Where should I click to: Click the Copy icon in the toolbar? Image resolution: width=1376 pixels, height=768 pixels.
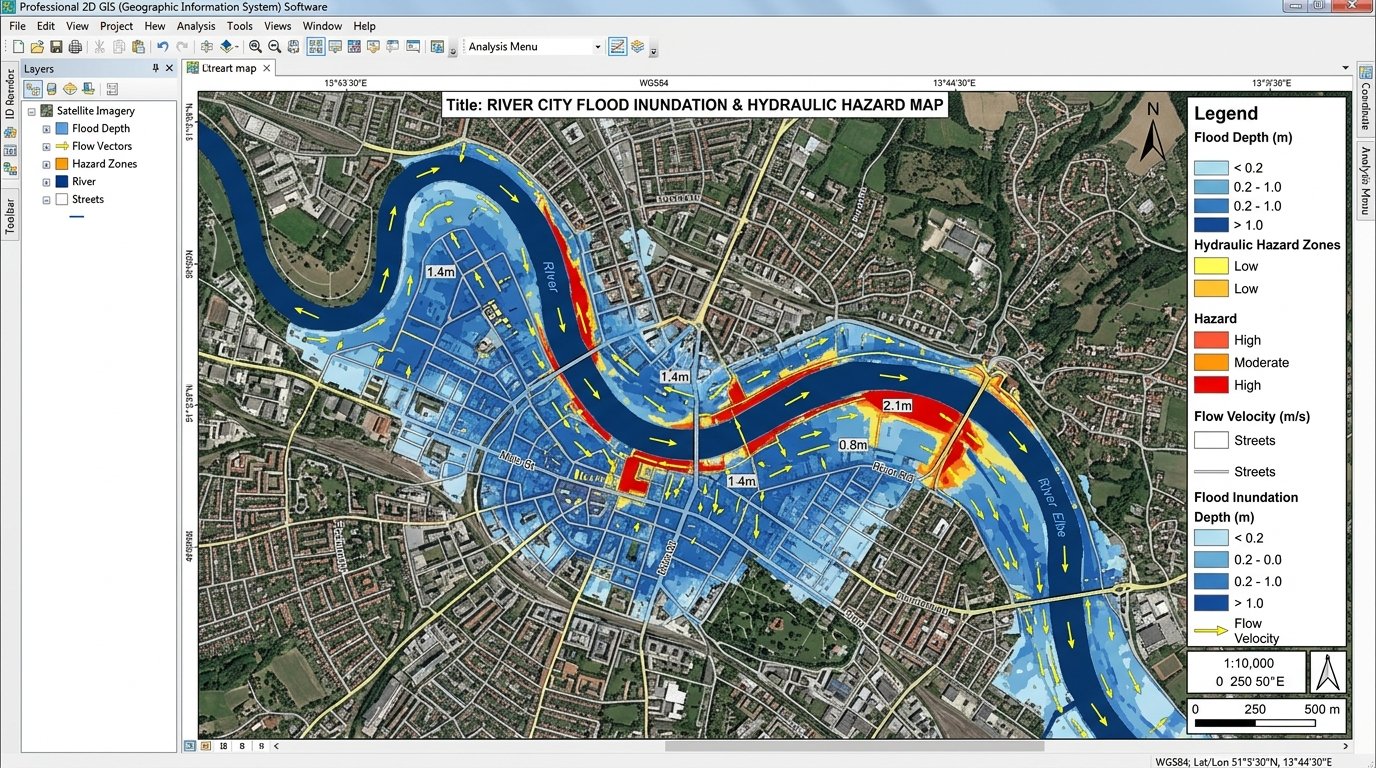[x=119, y=46]
